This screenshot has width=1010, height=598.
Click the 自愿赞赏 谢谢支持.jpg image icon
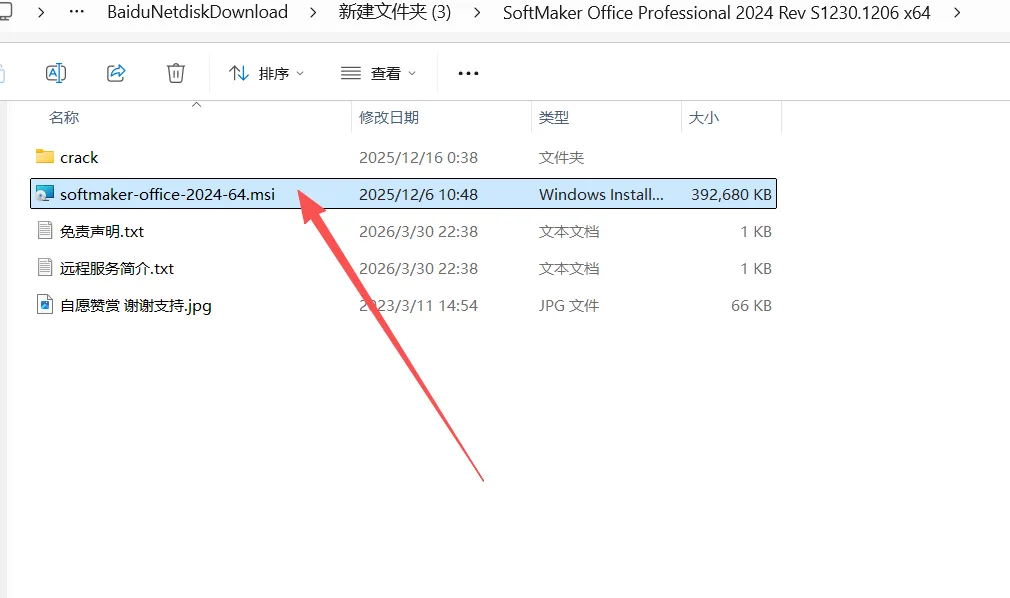(44, 304)
